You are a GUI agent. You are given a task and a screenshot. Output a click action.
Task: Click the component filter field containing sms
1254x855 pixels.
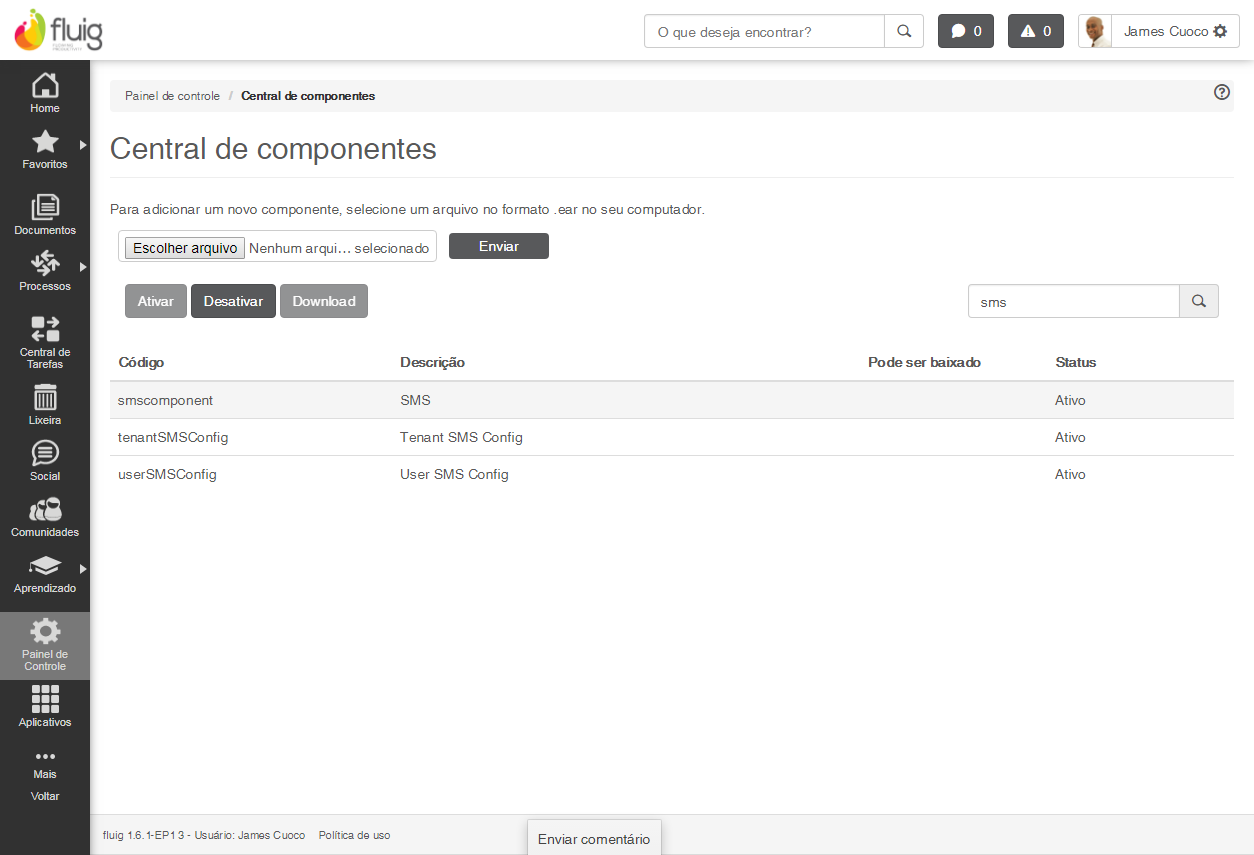pos(1073,301)
